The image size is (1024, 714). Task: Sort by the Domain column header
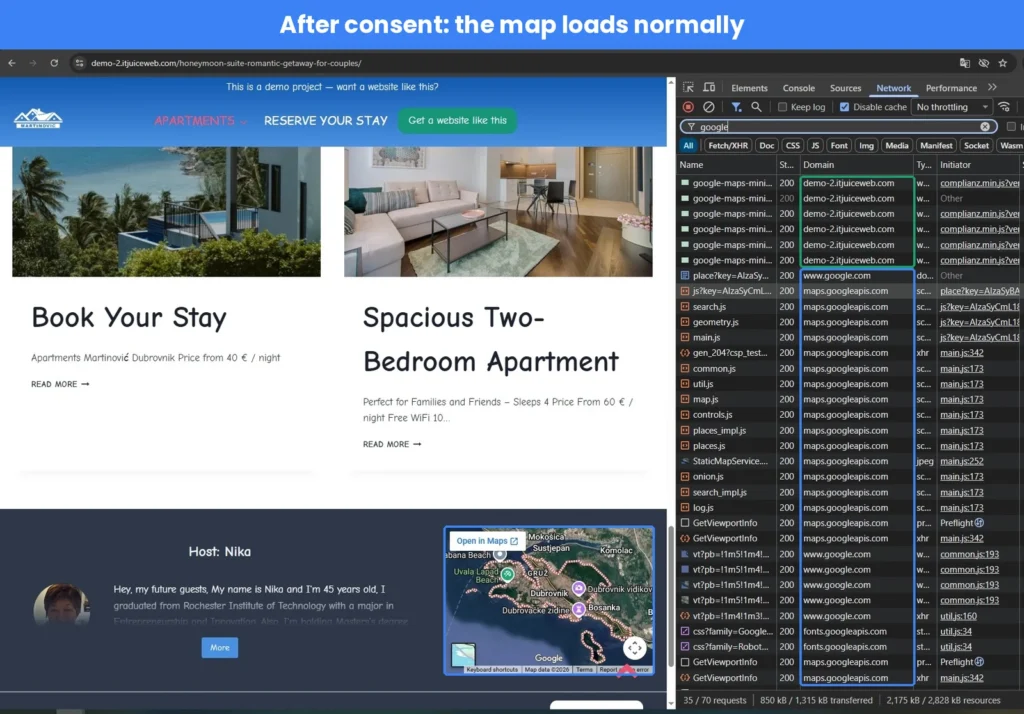pyautogui.click(x=855, y=165)
